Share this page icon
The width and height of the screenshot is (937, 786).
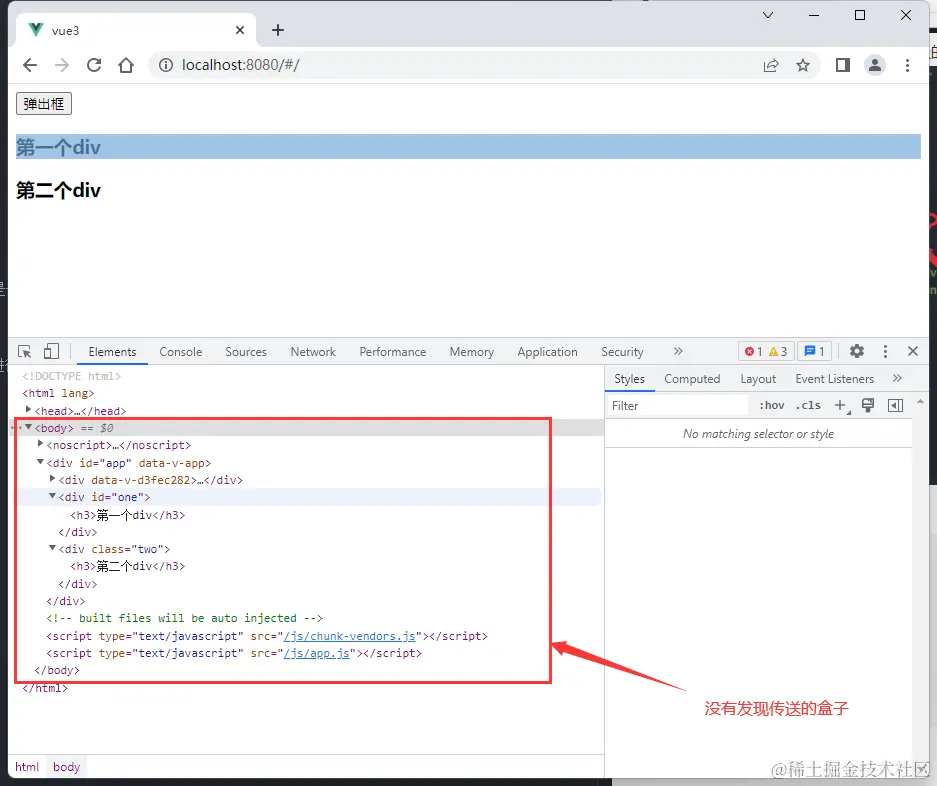point(771,65)
